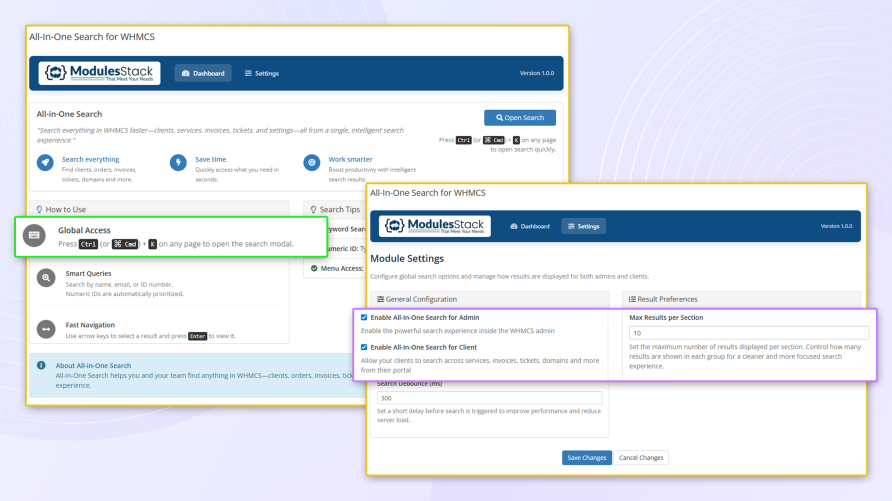Toggle Enable All-In-One Search for Client checkbox
The height and width of the screenshot is (501, 892).
coord(364,347)
